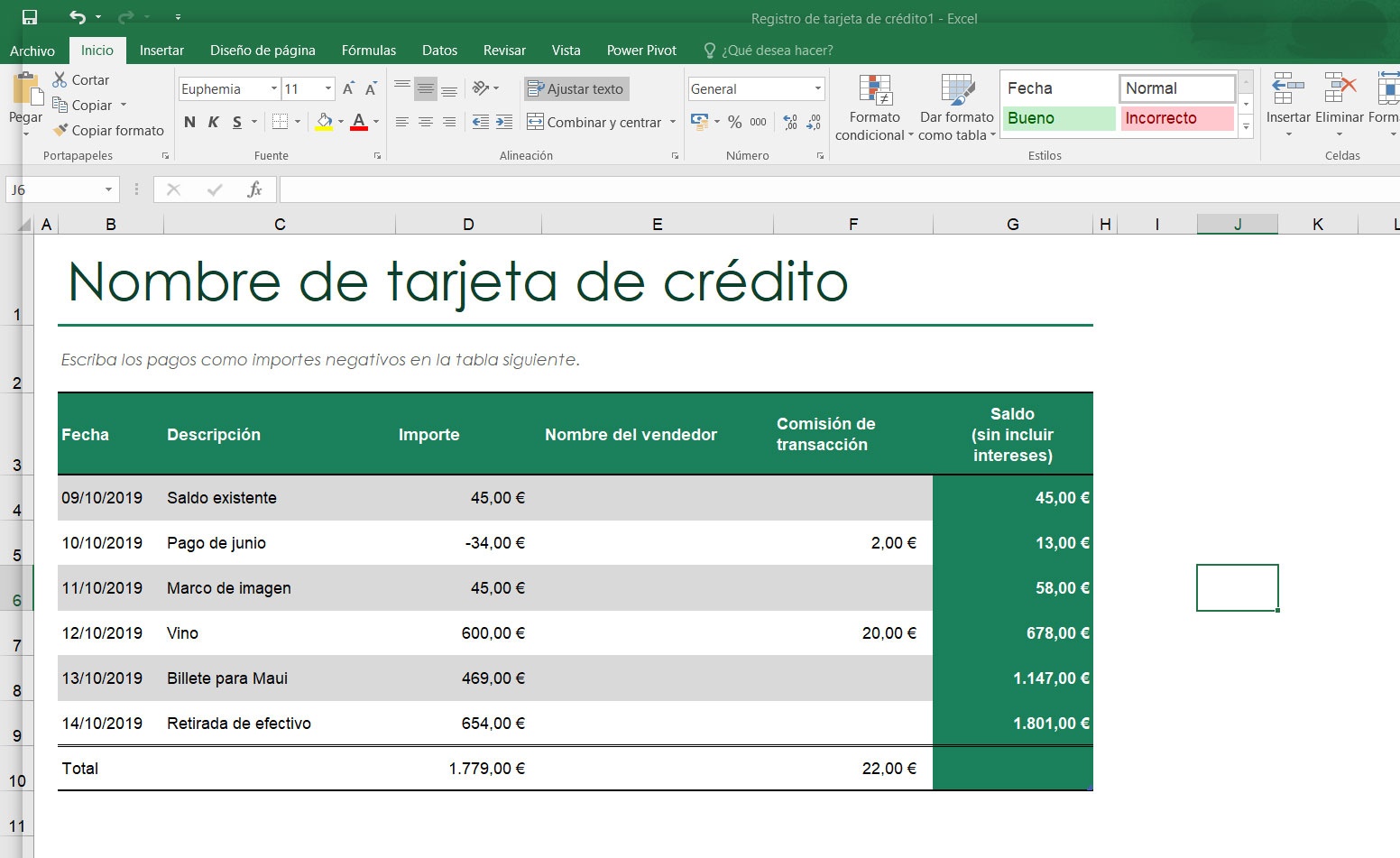This screenshot has width=1400, height=858.
Task: Click the Copiar formato paintbrush icon
Action: pos(60,131)
